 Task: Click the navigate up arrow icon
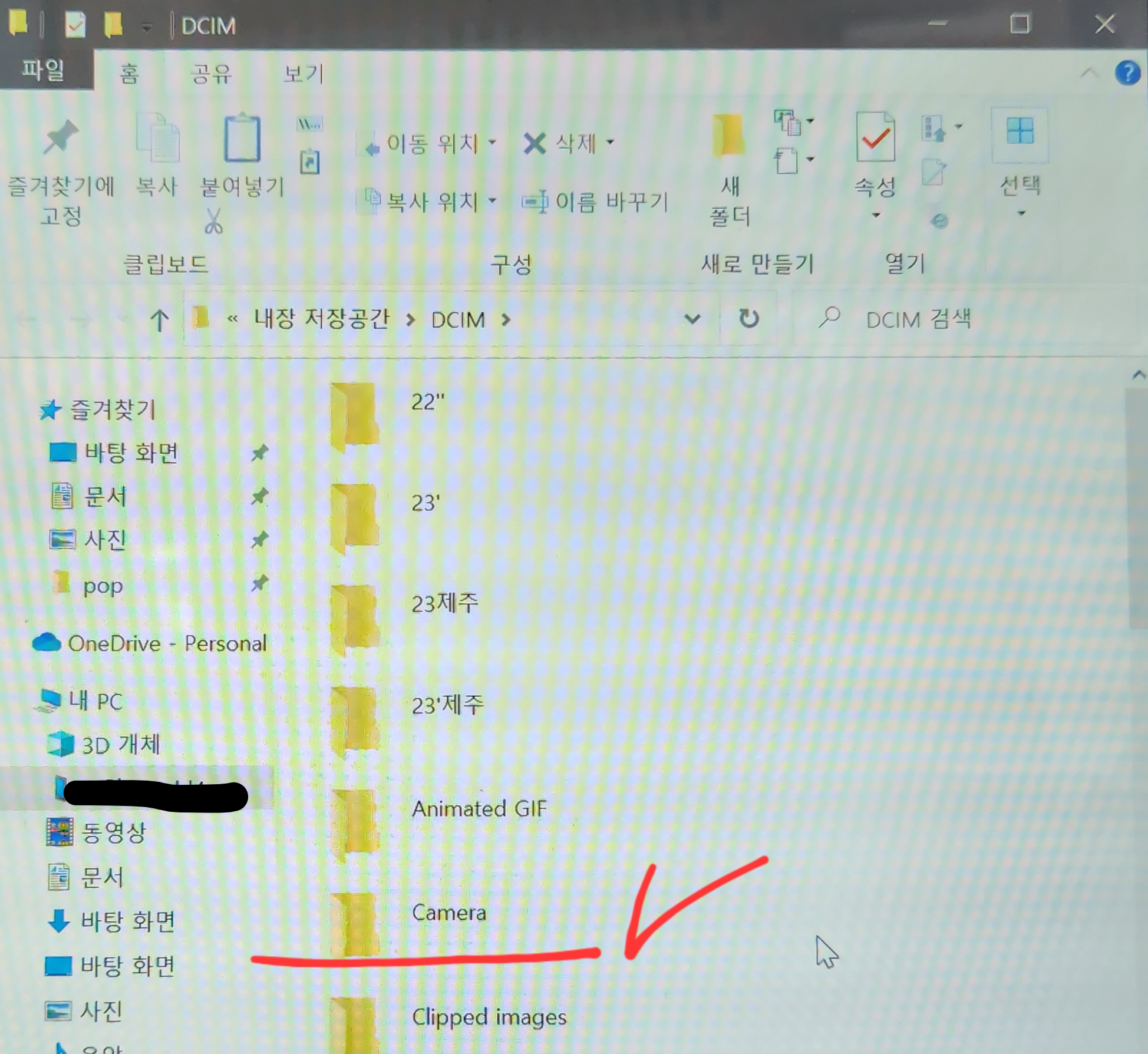click(x=159, y=320)
